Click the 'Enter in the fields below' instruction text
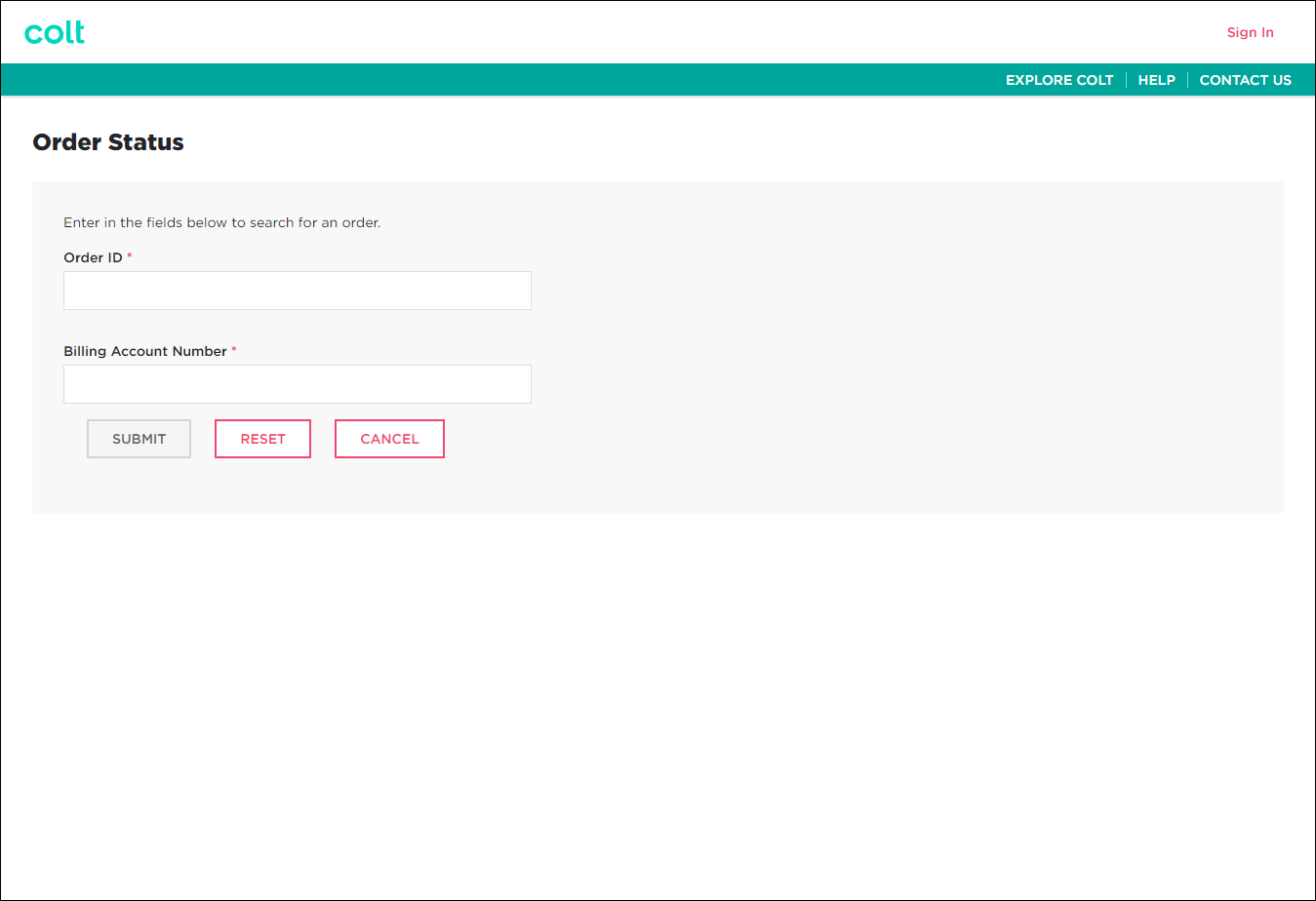Viewport: 1316px width, 901px height. (222, 222)
